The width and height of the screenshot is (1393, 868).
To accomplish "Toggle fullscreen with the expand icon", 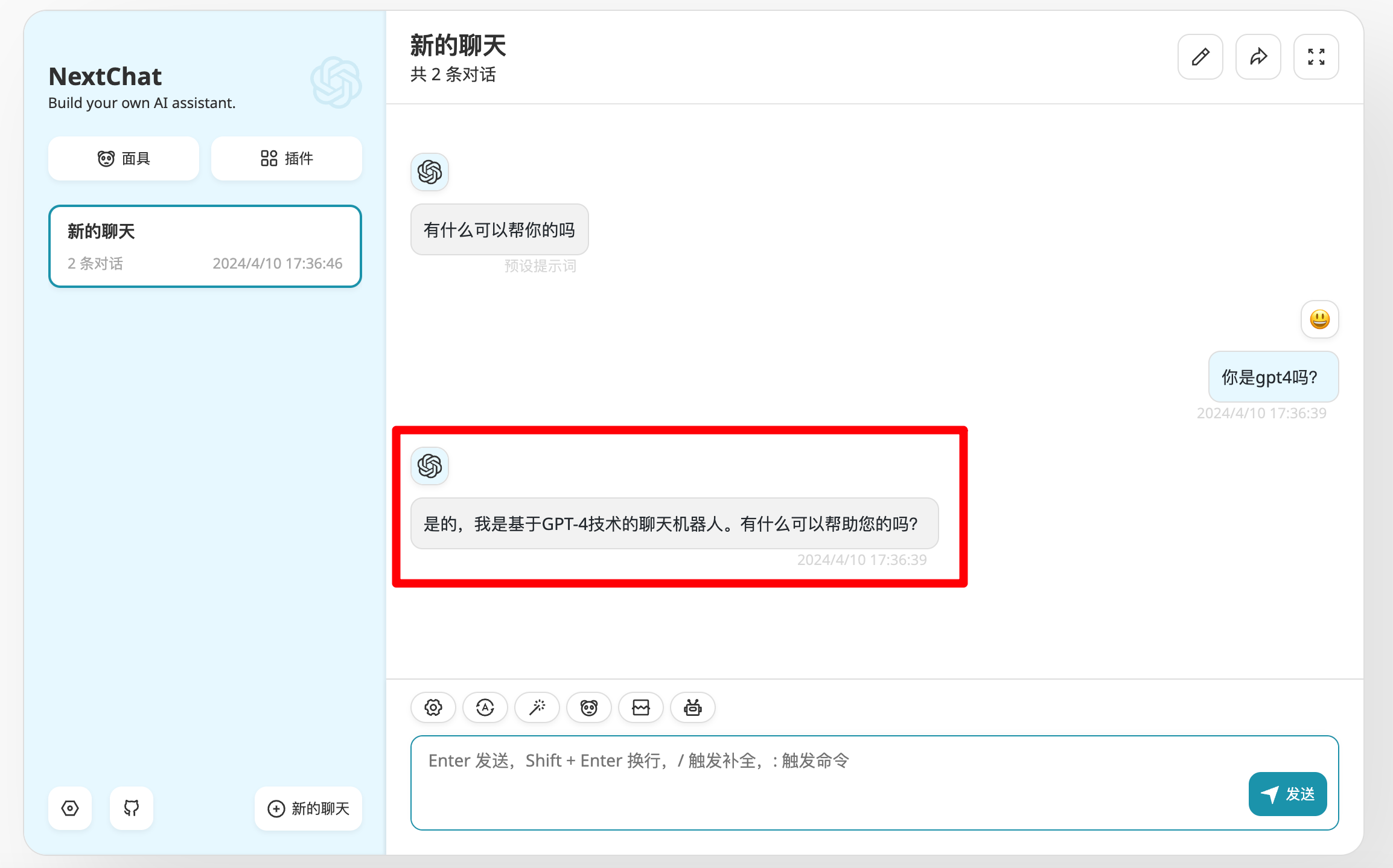I will pyautogui.click(x=1316, y=57).
